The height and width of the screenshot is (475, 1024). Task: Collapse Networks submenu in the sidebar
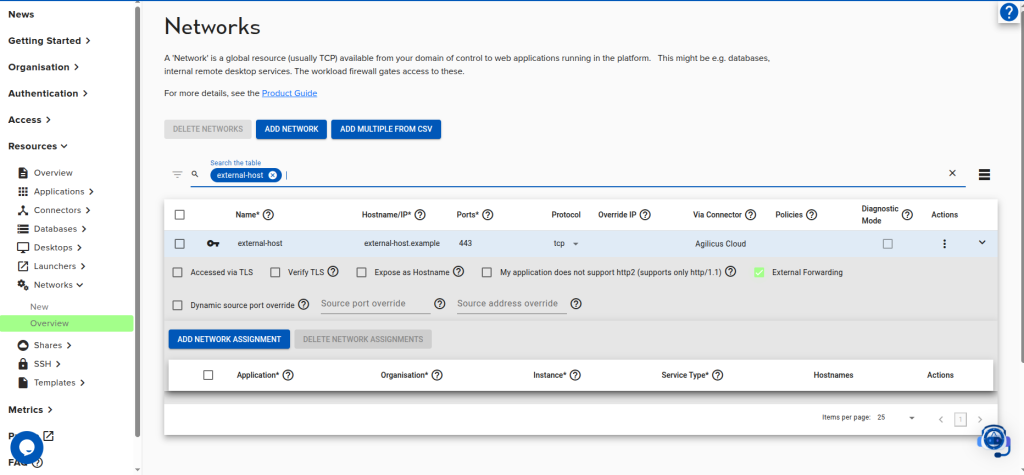coord(58,285)
